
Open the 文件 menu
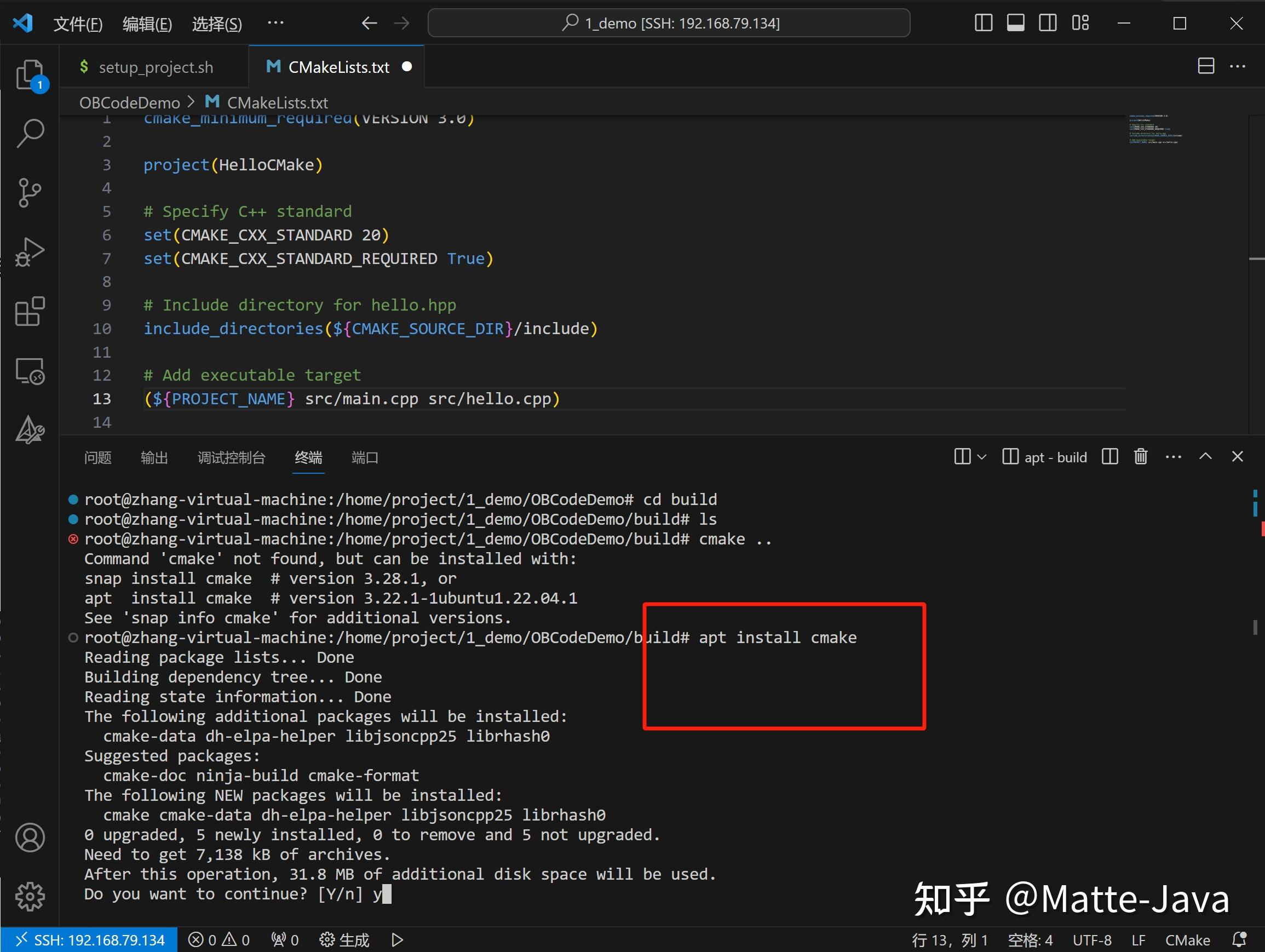point(78,24)
